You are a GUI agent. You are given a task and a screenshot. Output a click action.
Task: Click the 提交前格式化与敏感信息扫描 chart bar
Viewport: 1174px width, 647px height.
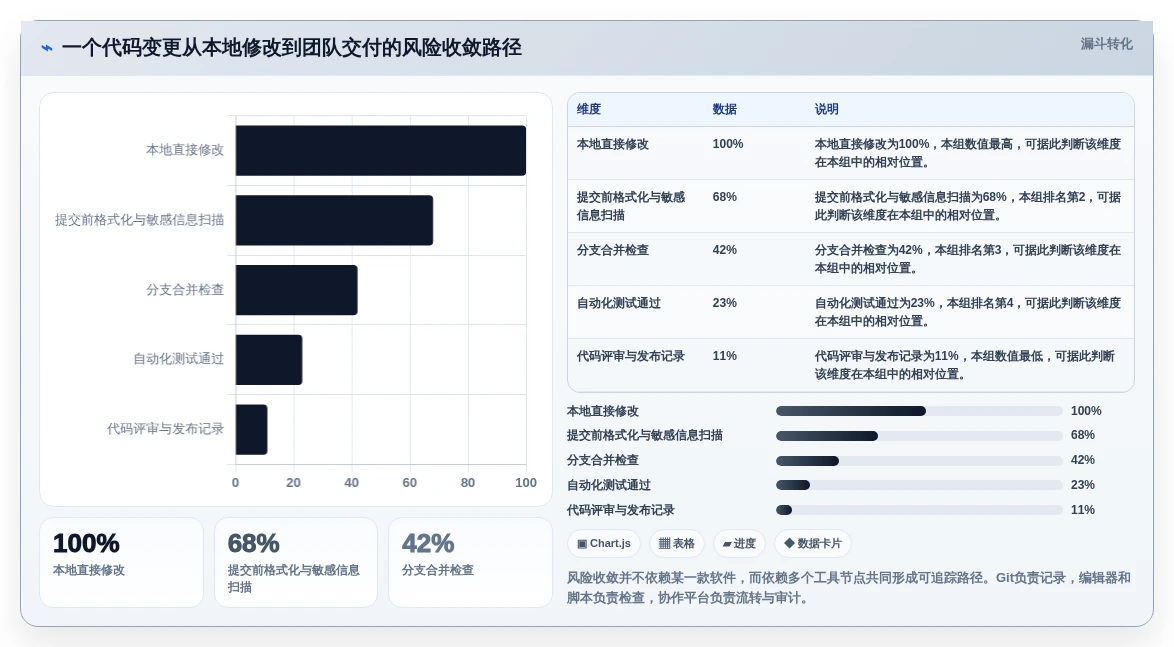tap(334, 220)
